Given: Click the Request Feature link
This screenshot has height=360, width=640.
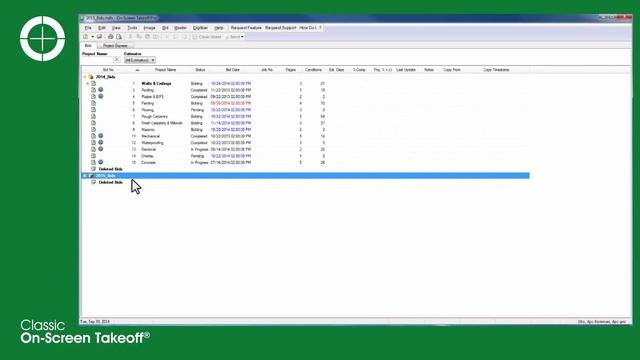Looking at the screenshot, I should click(x=246, y=28).
